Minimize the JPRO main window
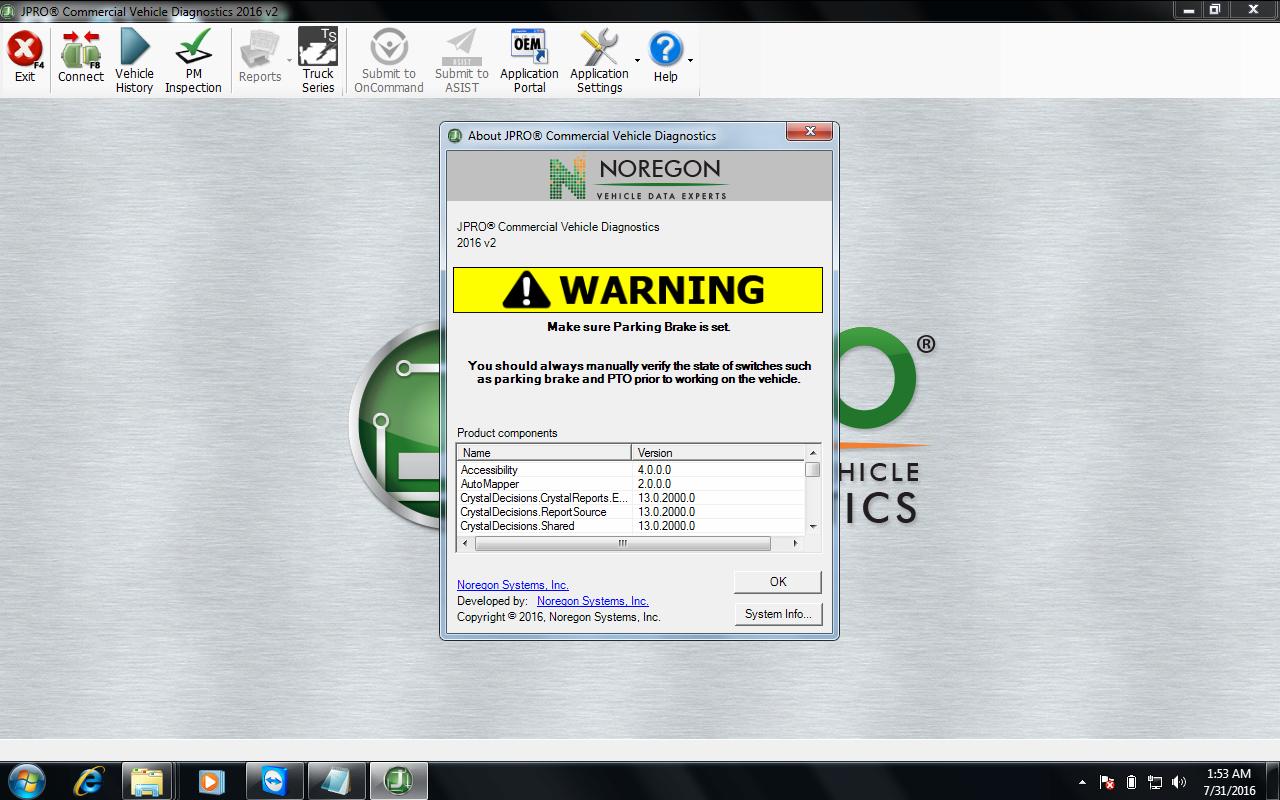This screenshot has height=800, width=1280. (1190, 9)
